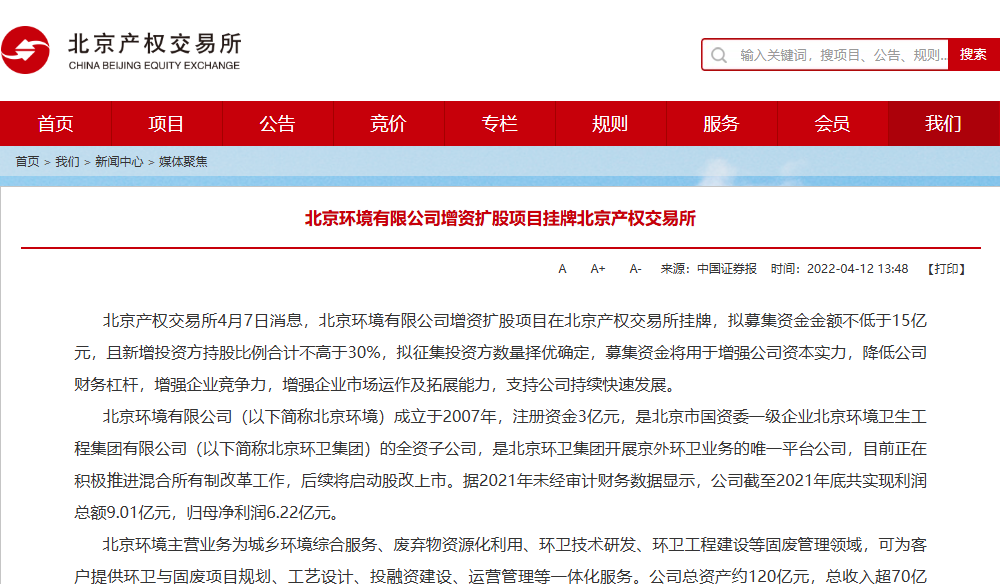Click the line starting 北京环境主营业务为城乡环境综合服务

[514, 545]
